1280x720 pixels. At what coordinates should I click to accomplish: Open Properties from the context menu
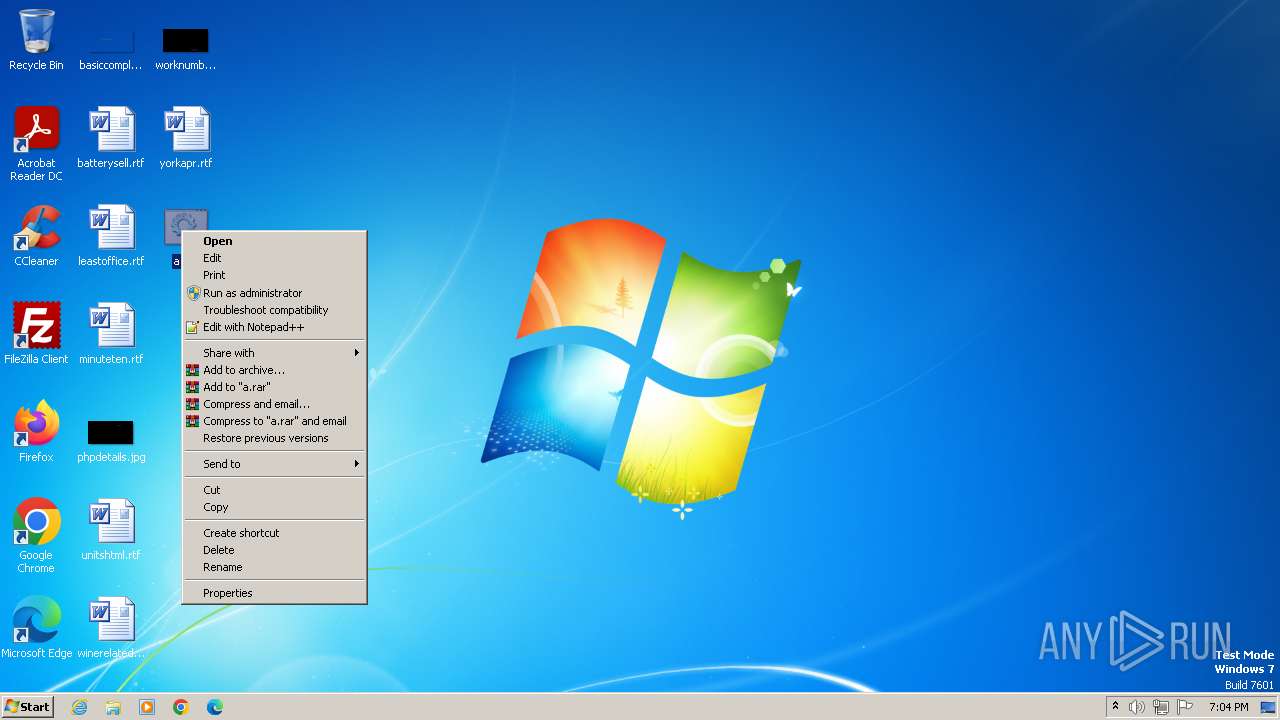pyautogui.click(x=275, y=593)
